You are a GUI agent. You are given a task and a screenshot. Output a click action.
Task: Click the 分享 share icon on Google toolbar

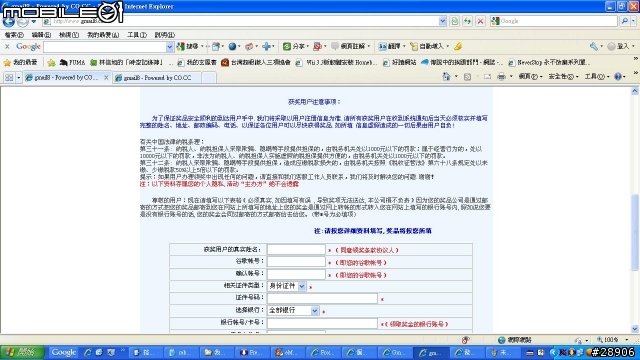[294, 47]
